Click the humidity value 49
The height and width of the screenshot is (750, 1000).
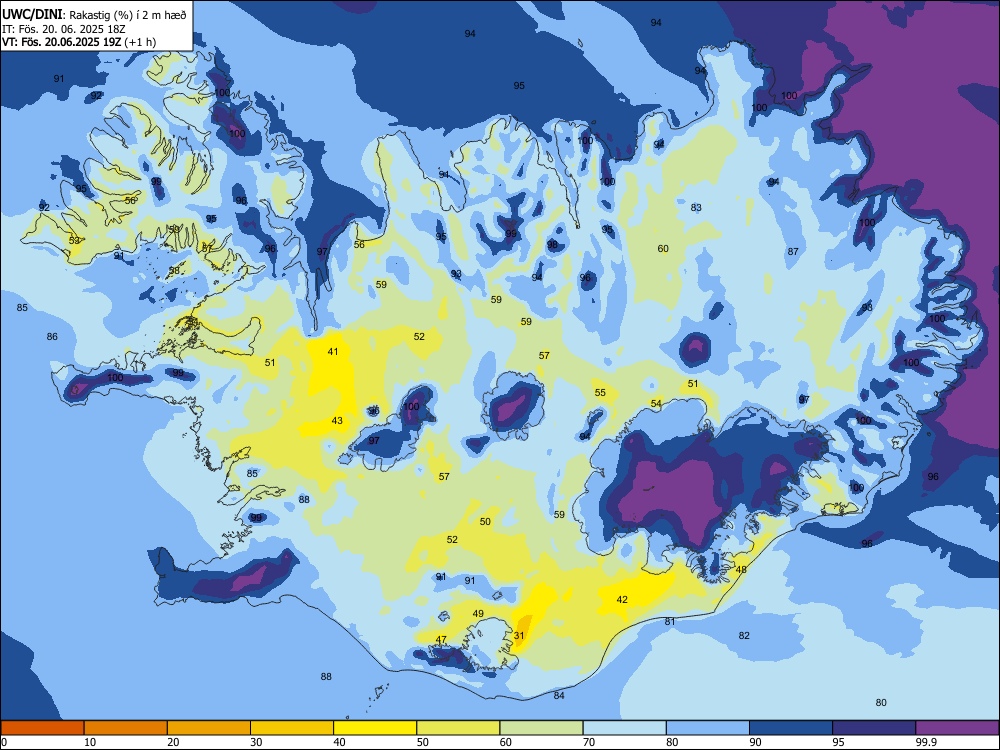point(478,614)
